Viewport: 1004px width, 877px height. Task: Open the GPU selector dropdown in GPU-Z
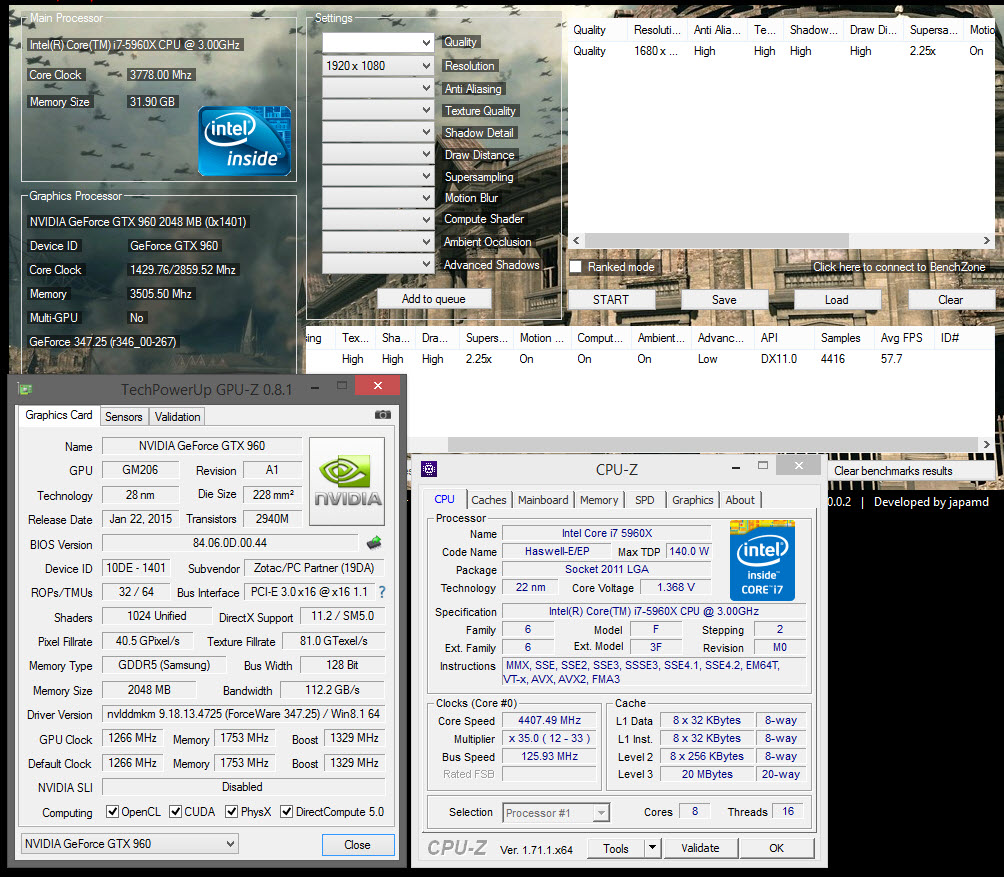click(129, 844)
